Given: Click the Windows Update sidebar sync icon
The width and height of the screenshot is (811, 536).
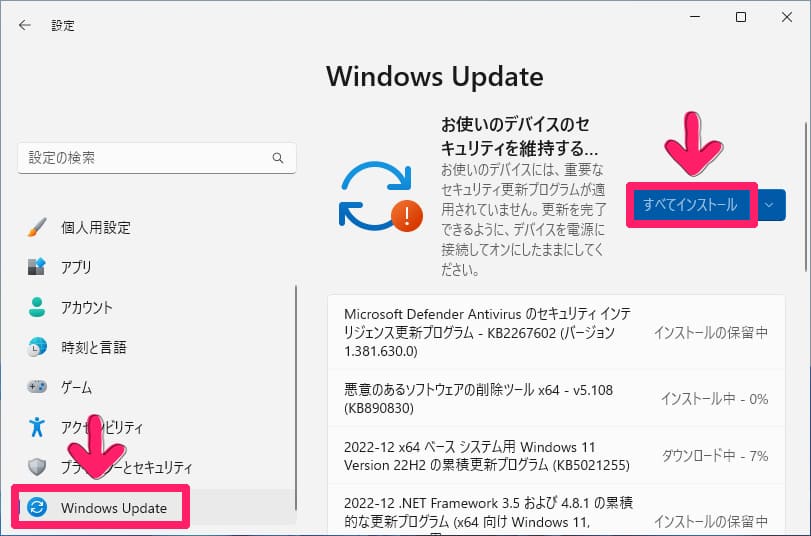Looking at the screenshot, I should point(37,508).
